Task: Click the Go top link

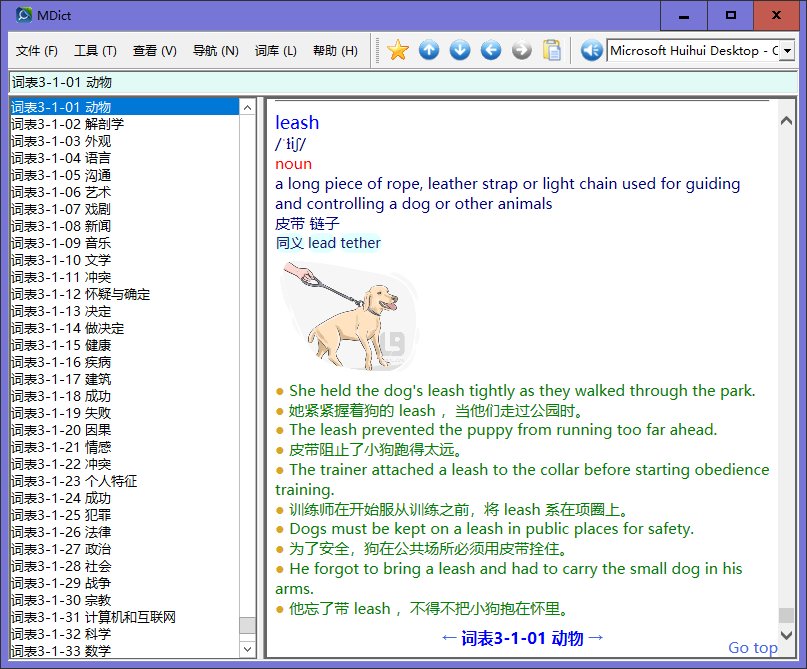Action: point(752,648)
